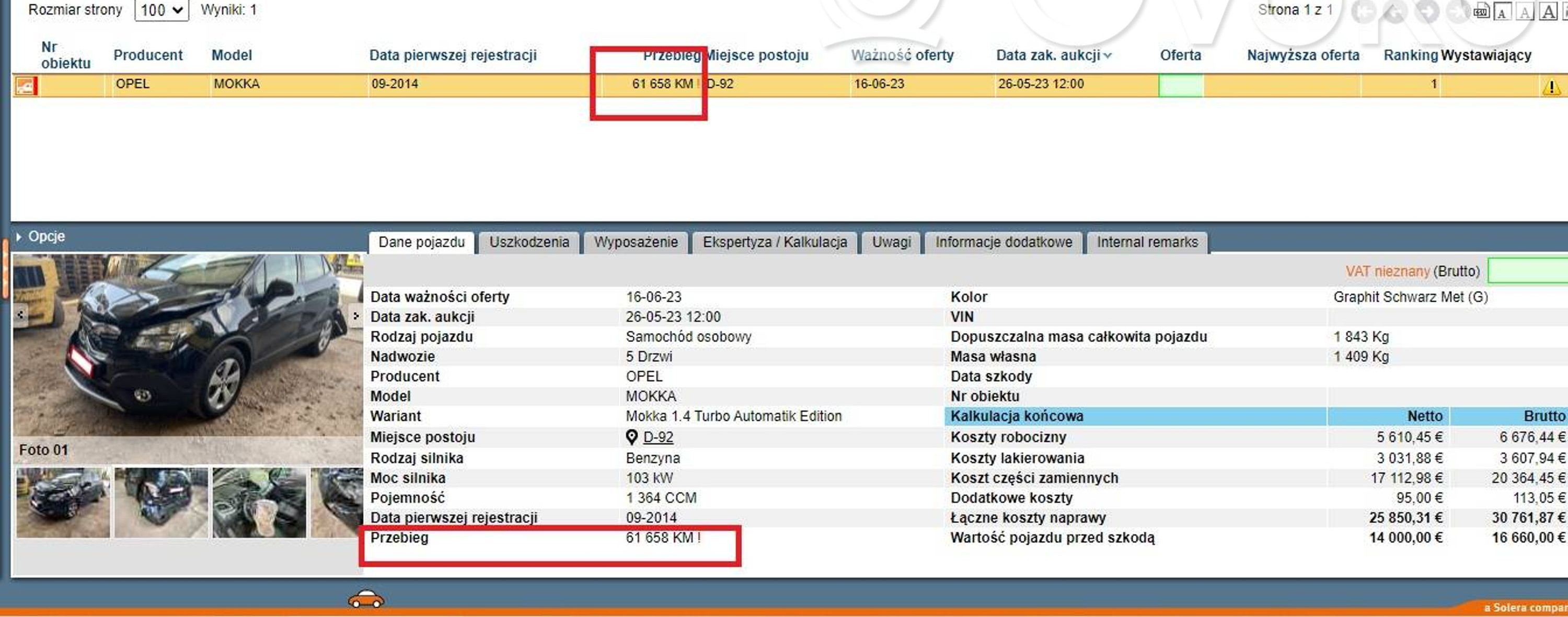
Task: Click the 1 364 CCM capacity value
Action: point(661,498)
